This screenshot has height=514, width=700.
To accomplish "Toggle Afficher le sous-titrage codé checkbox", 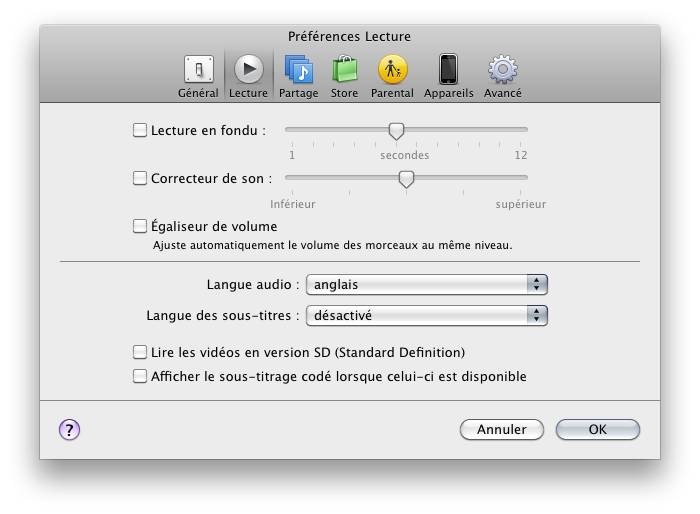I will tap(140, 377).
